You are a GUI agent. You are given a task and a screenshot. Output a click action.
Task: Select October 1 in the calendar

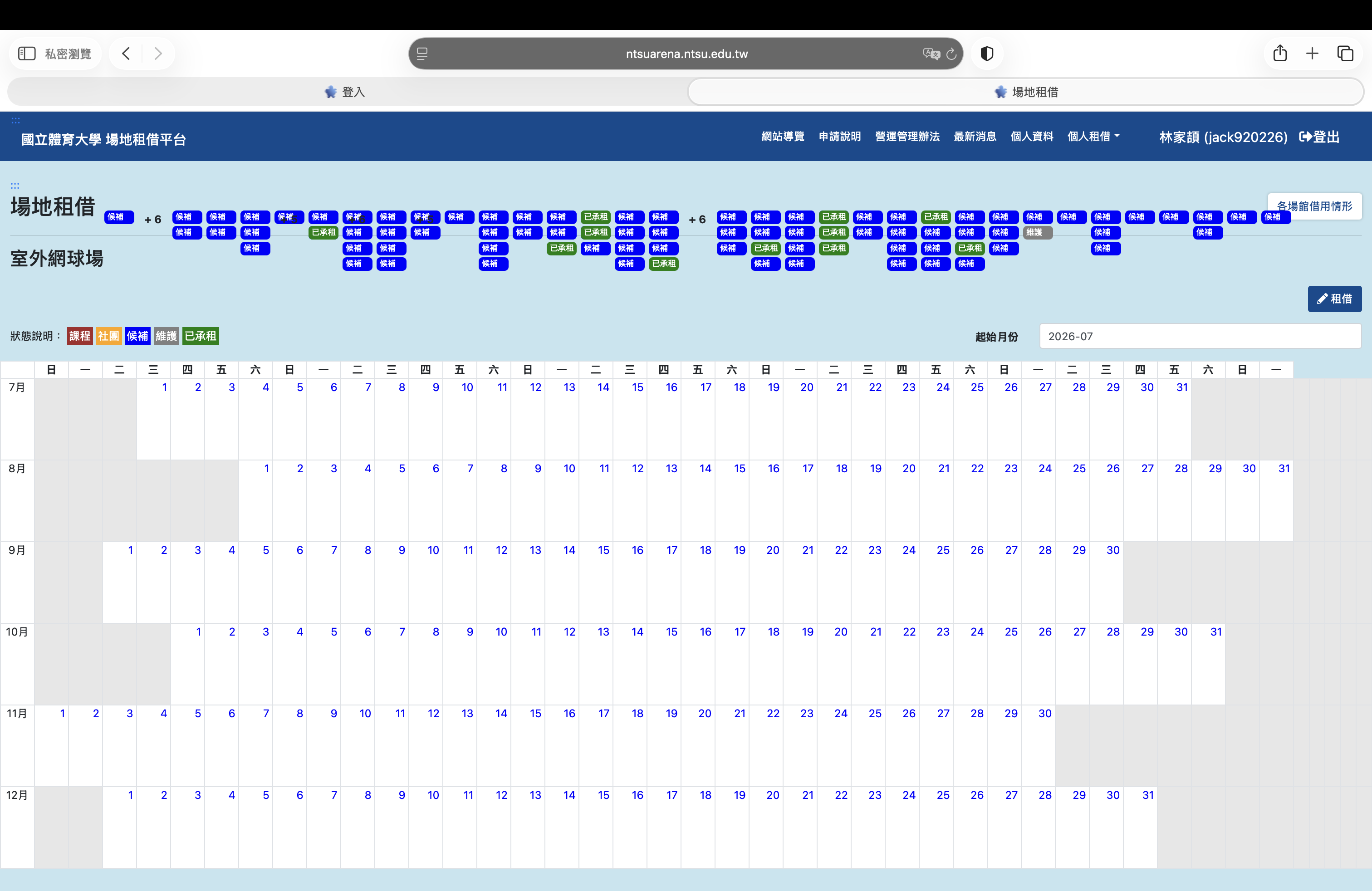point(198,632)
